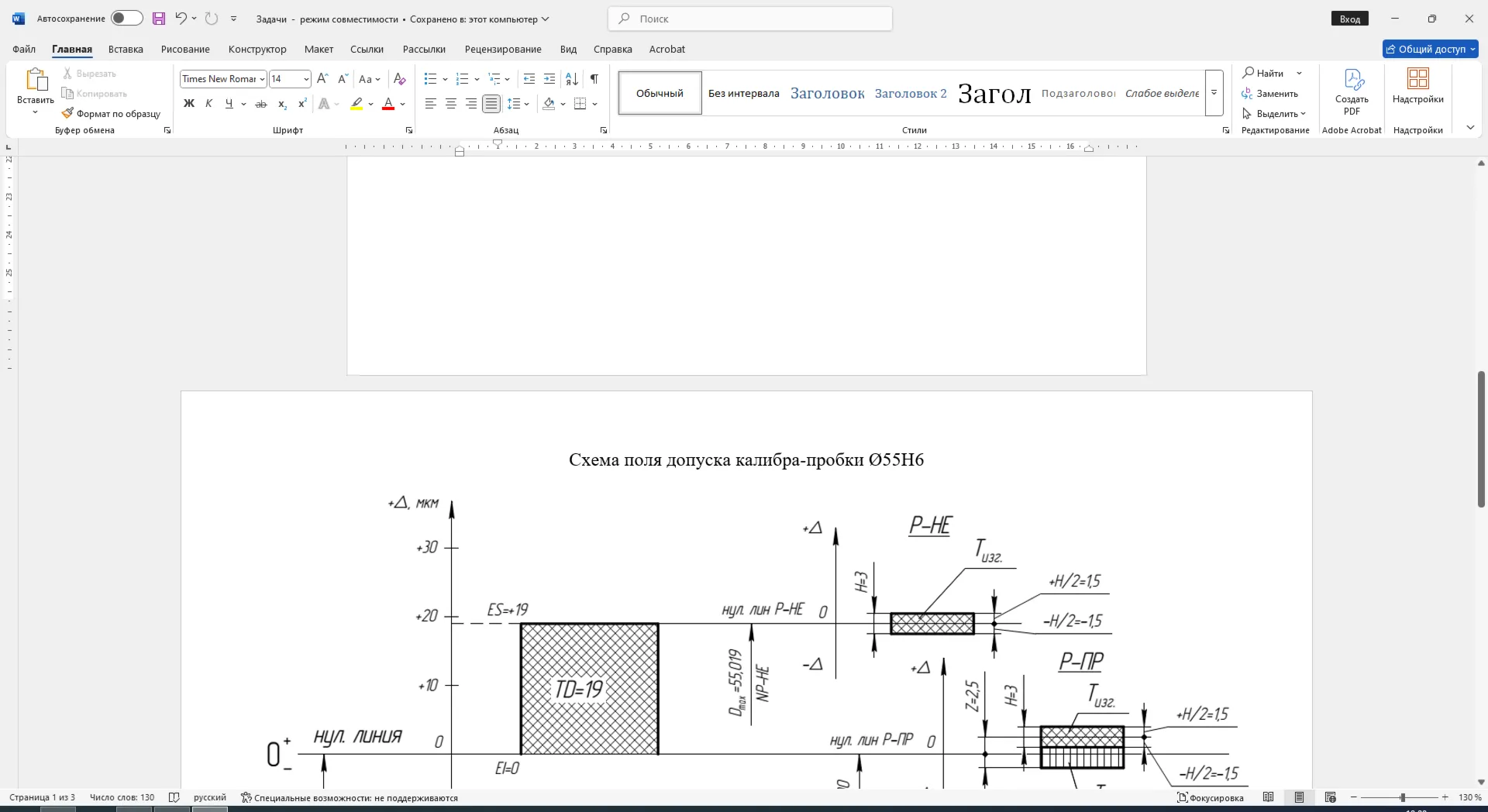1488x812 pixels.
Task: Click the vertical scrollbar thumb
Action: click(x=1481, y=439)
